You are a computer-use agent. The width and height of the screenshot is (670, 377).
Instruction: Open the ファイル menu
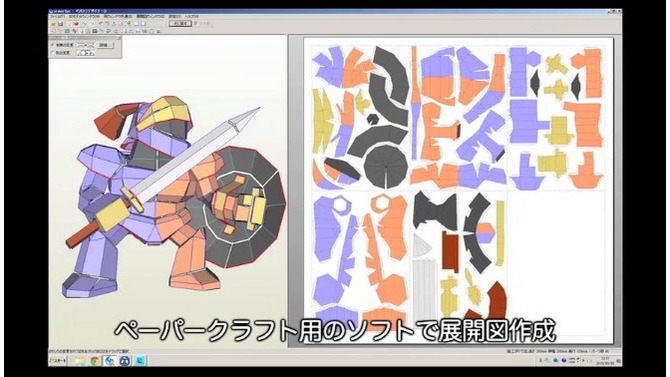tap(57, 17)
